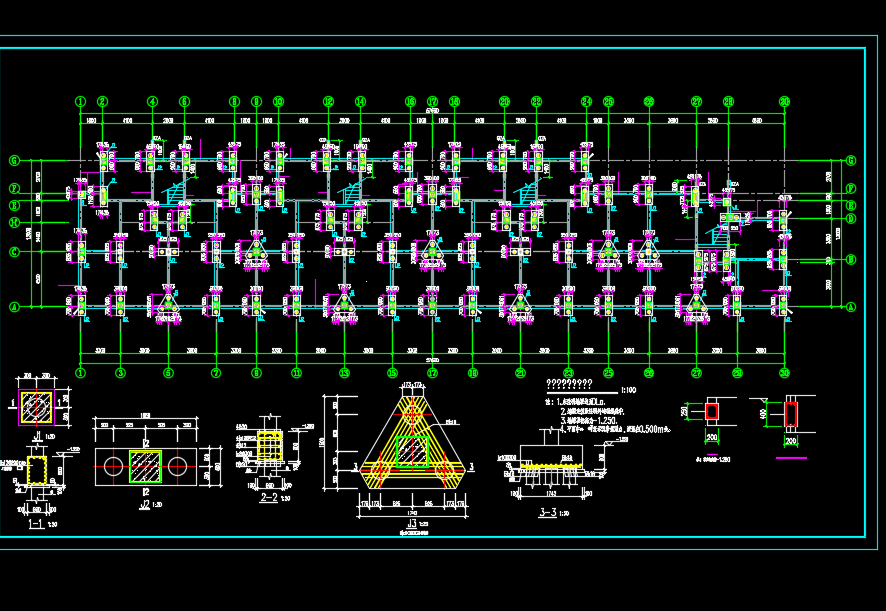Click axis bubble 2 on the top grid
Viewport: 886px width, 611px height.
[102, 102]
